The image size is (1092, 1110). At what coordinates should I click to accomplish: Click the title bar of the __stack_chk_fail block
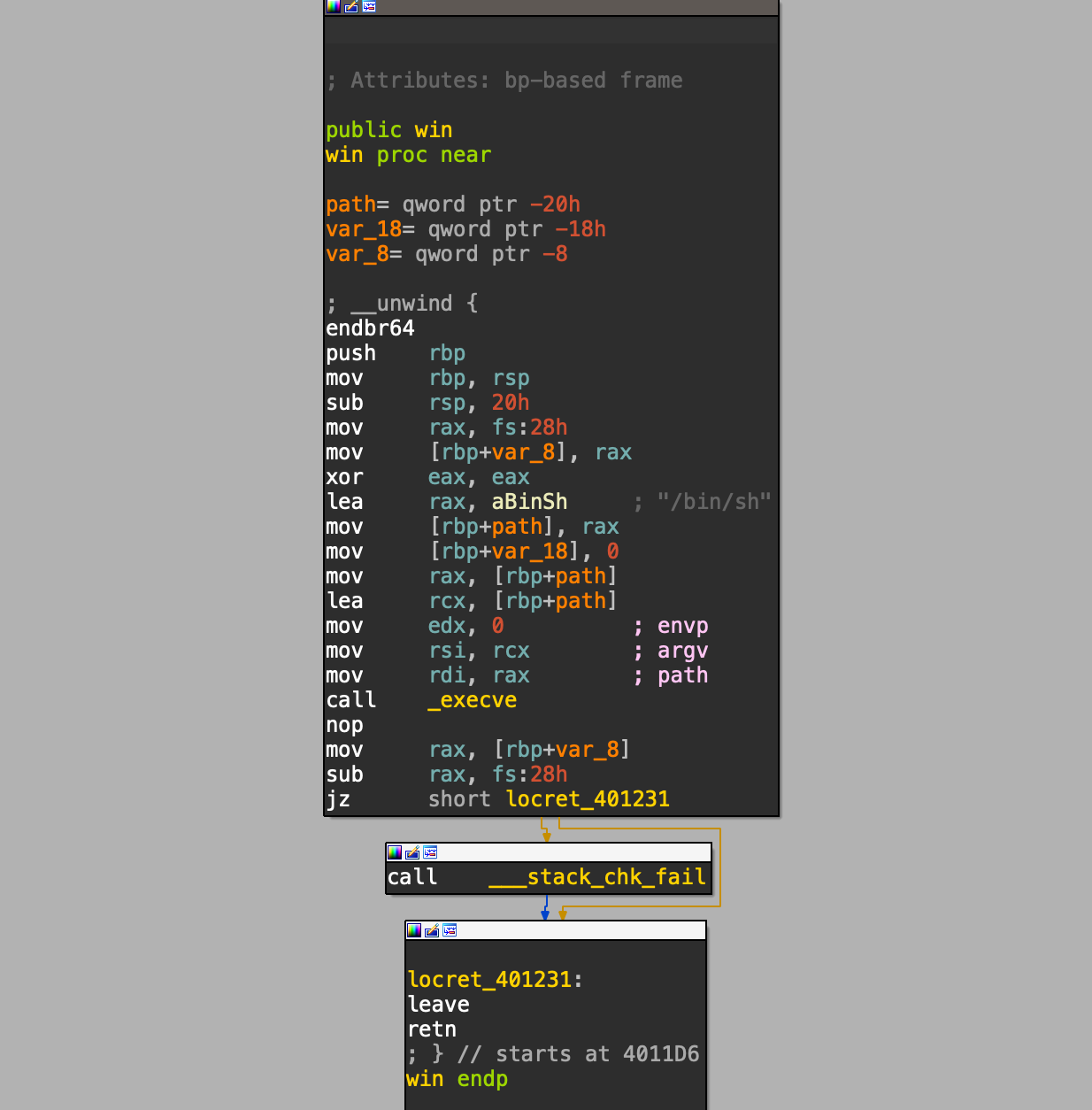pos(549,852)
